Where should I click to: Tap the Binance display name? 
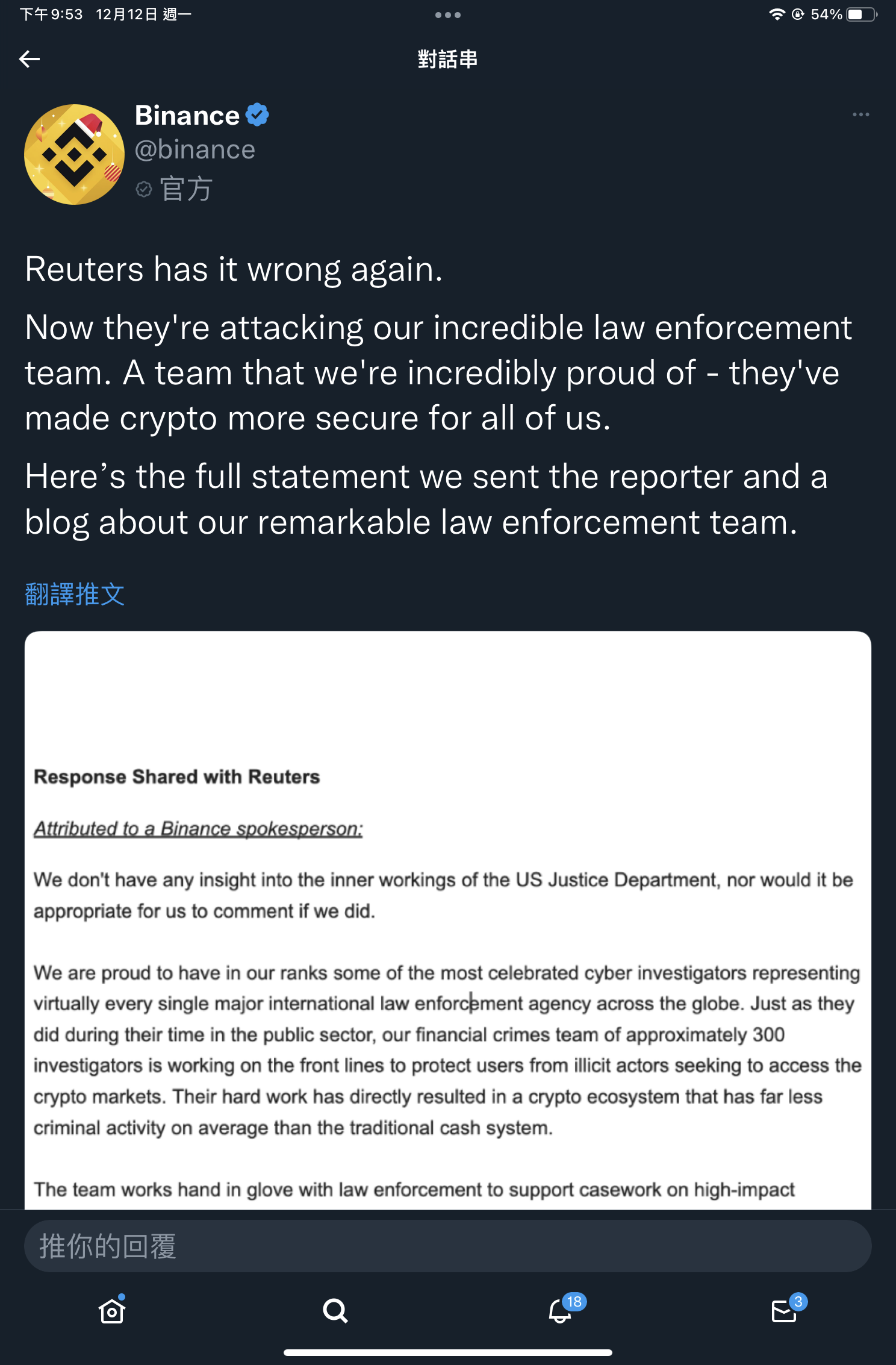187,115
